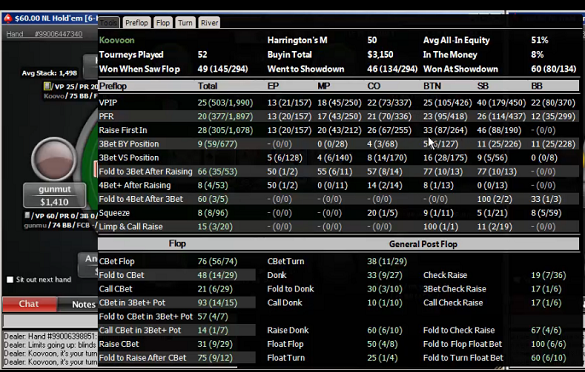
Task: Click gunmut's round avatar image
Action: pyautogui.click(x=54, y=159)
